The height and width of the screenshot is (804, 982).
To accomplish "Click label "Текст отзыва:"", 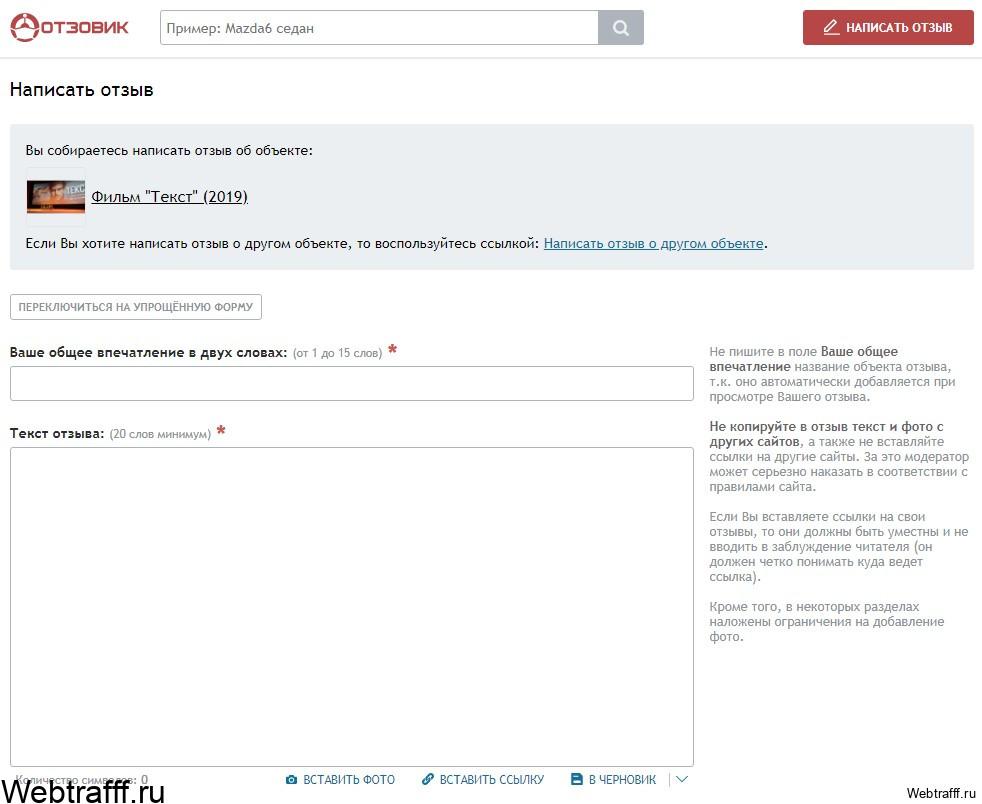I will (57, 433).
